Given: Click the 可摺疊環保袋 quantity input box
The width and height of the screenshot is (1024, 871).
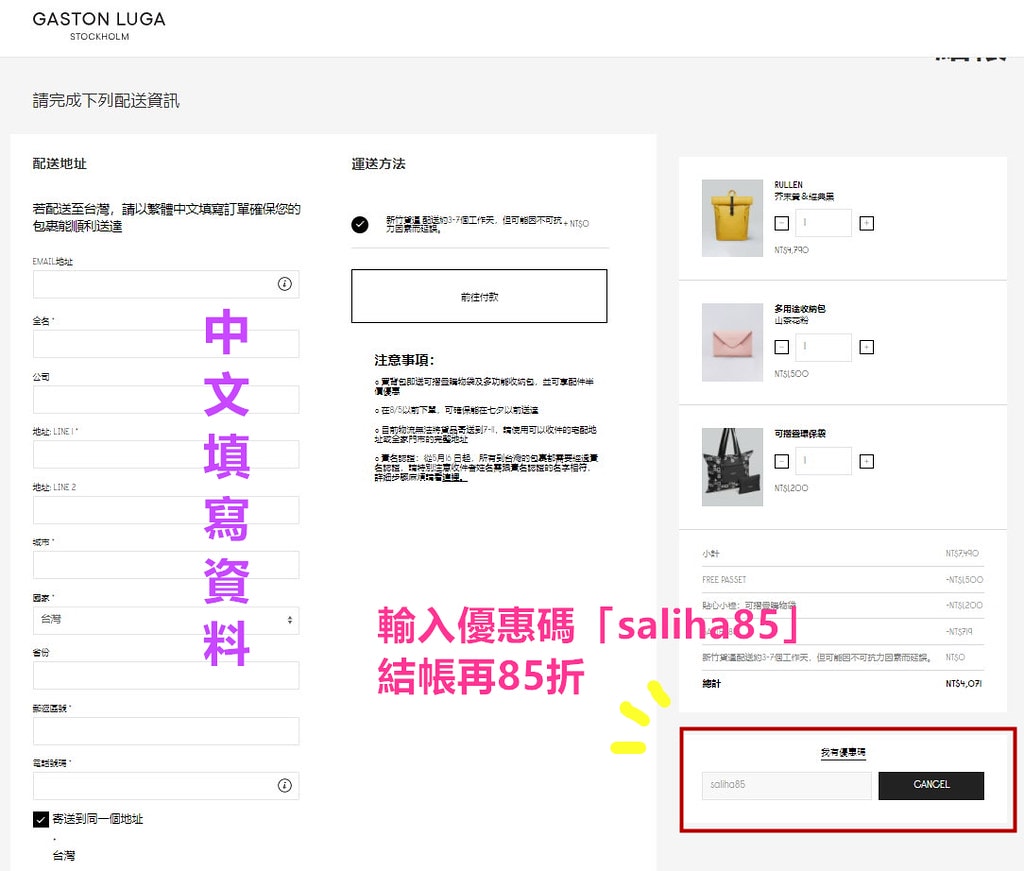Looking at the screenshot, I should 824,462.
